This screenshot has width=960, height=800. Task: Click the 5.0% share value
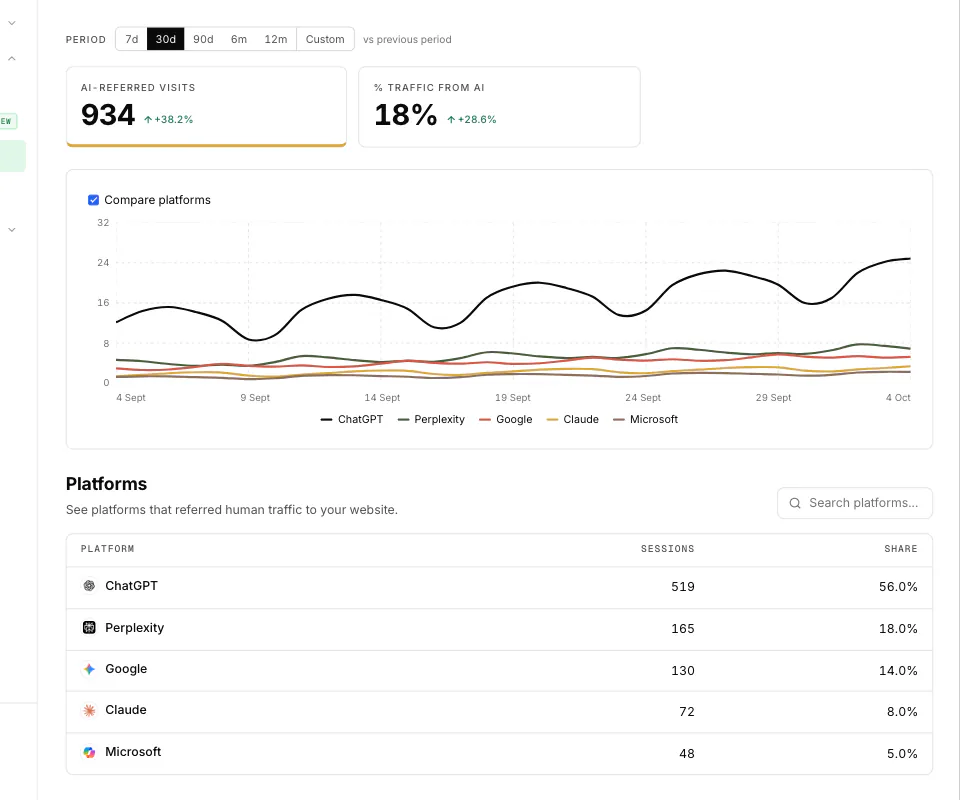(902, 753)
